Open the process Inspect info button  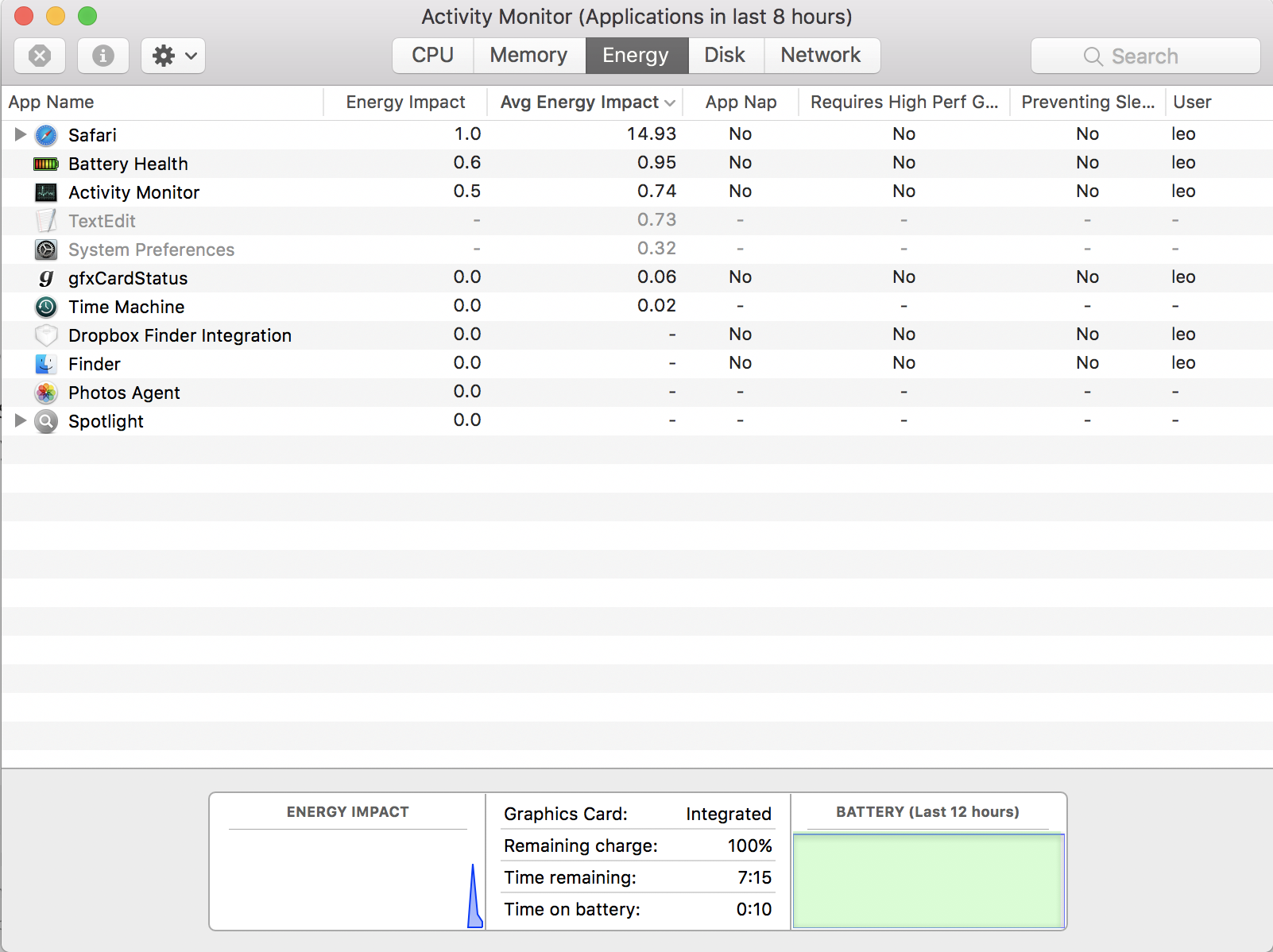tap(103, 56)
